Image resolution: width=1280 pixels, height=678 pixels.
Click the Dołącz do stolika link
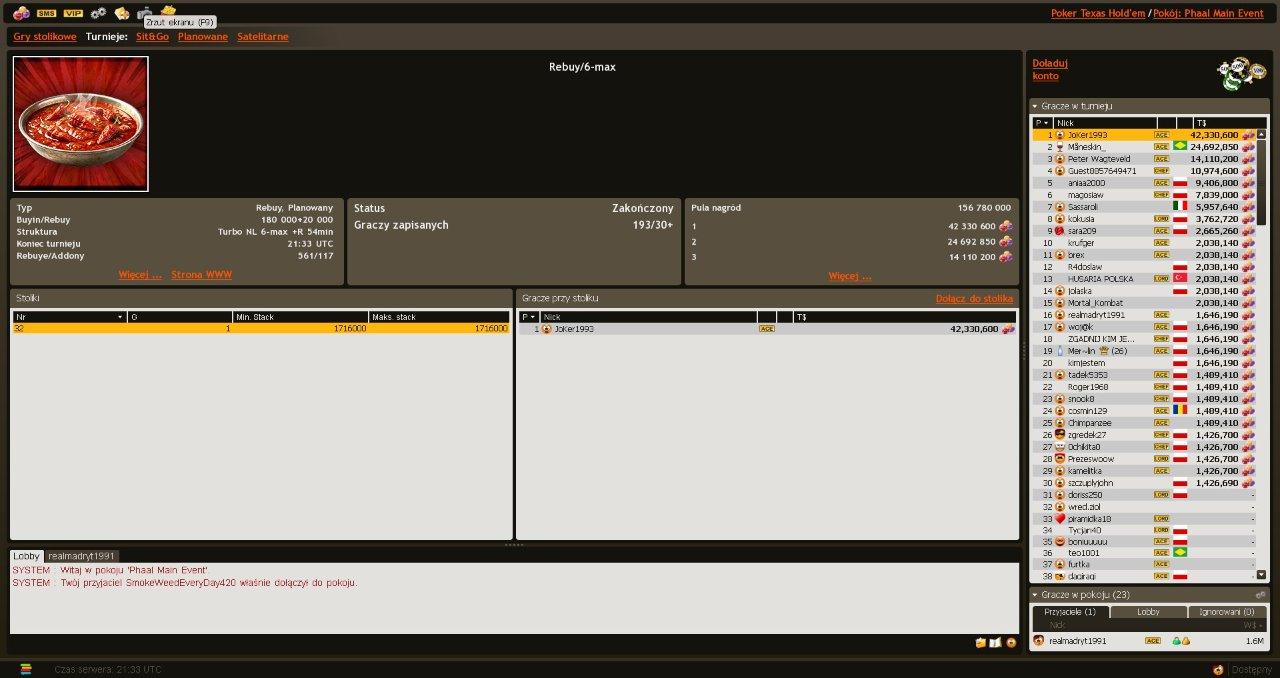click(973, 298)
